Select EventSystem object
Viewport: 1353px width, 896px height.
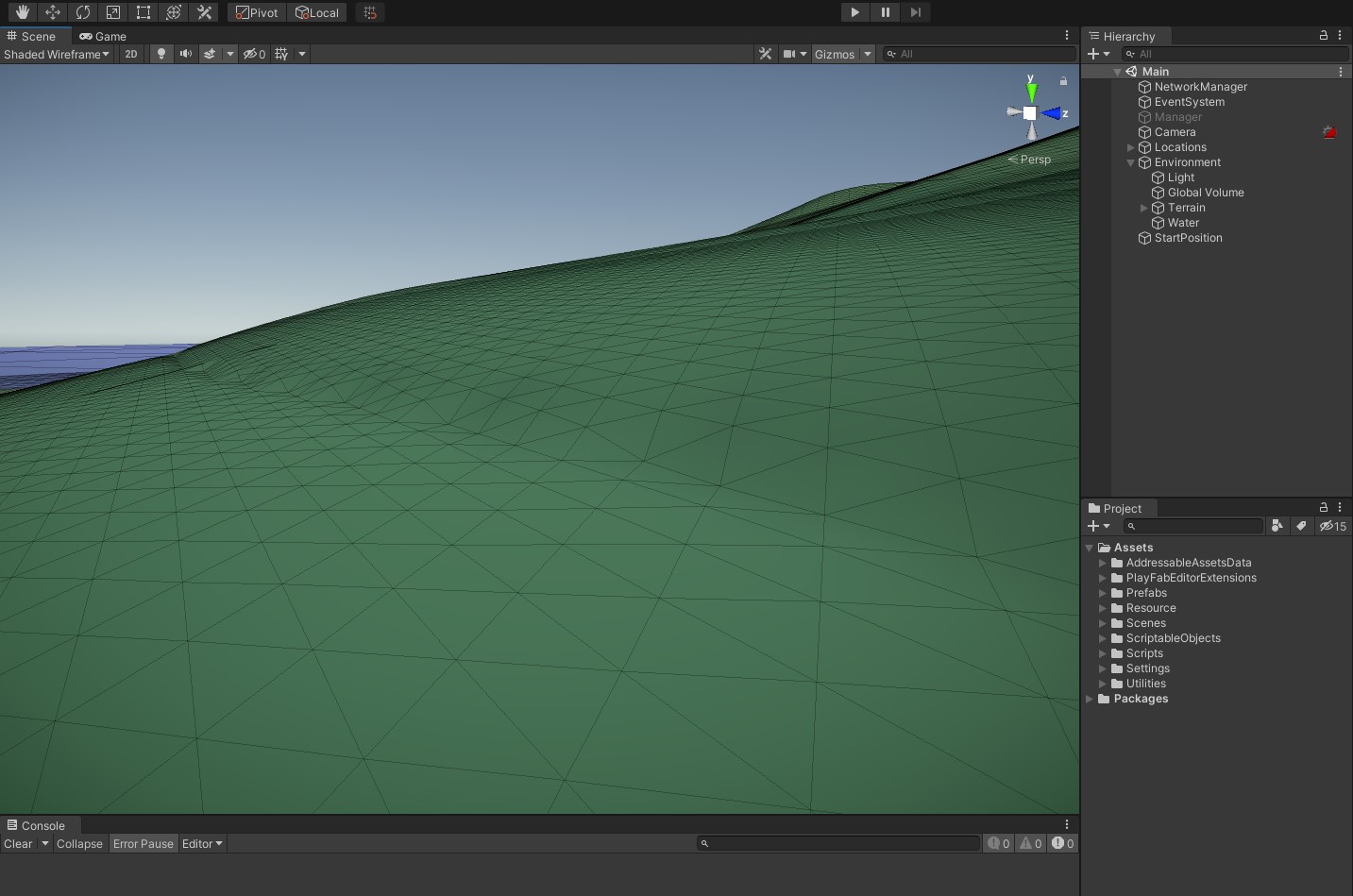(x=1189, y=102)
